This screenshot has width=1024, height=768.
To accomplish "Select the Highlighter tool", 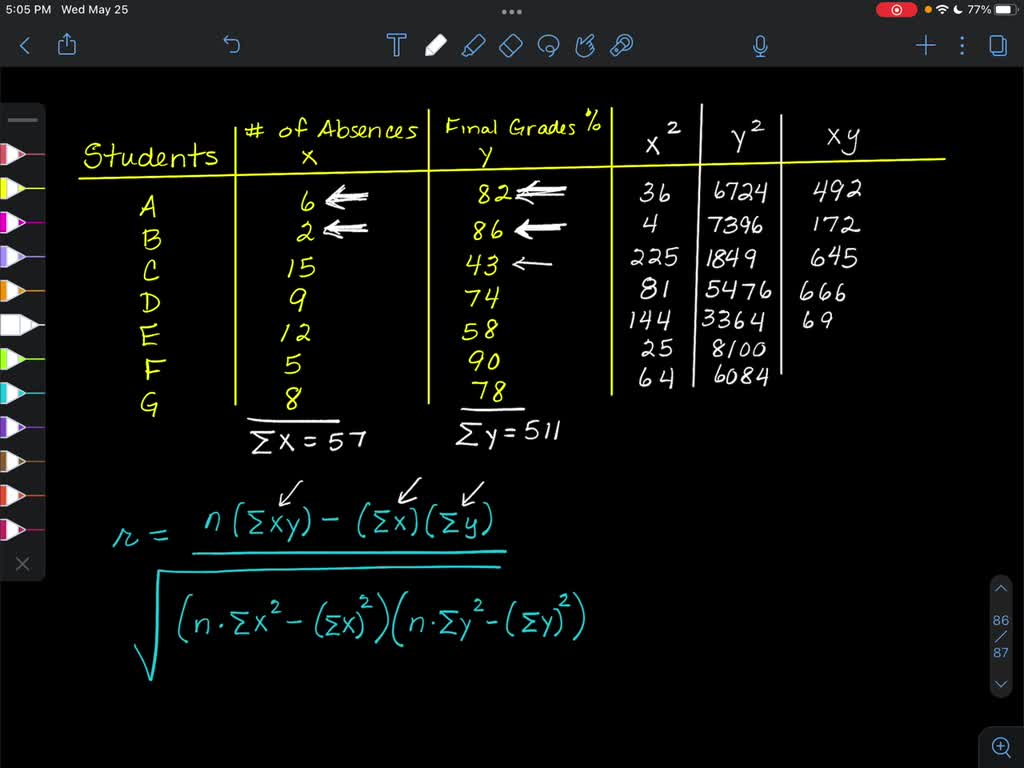I will pyautogui.click(x=473, y=45).
